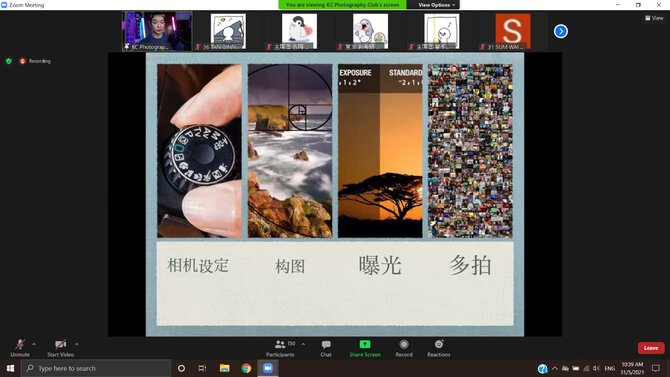Open the clock and date flyout

click(632, 368)
